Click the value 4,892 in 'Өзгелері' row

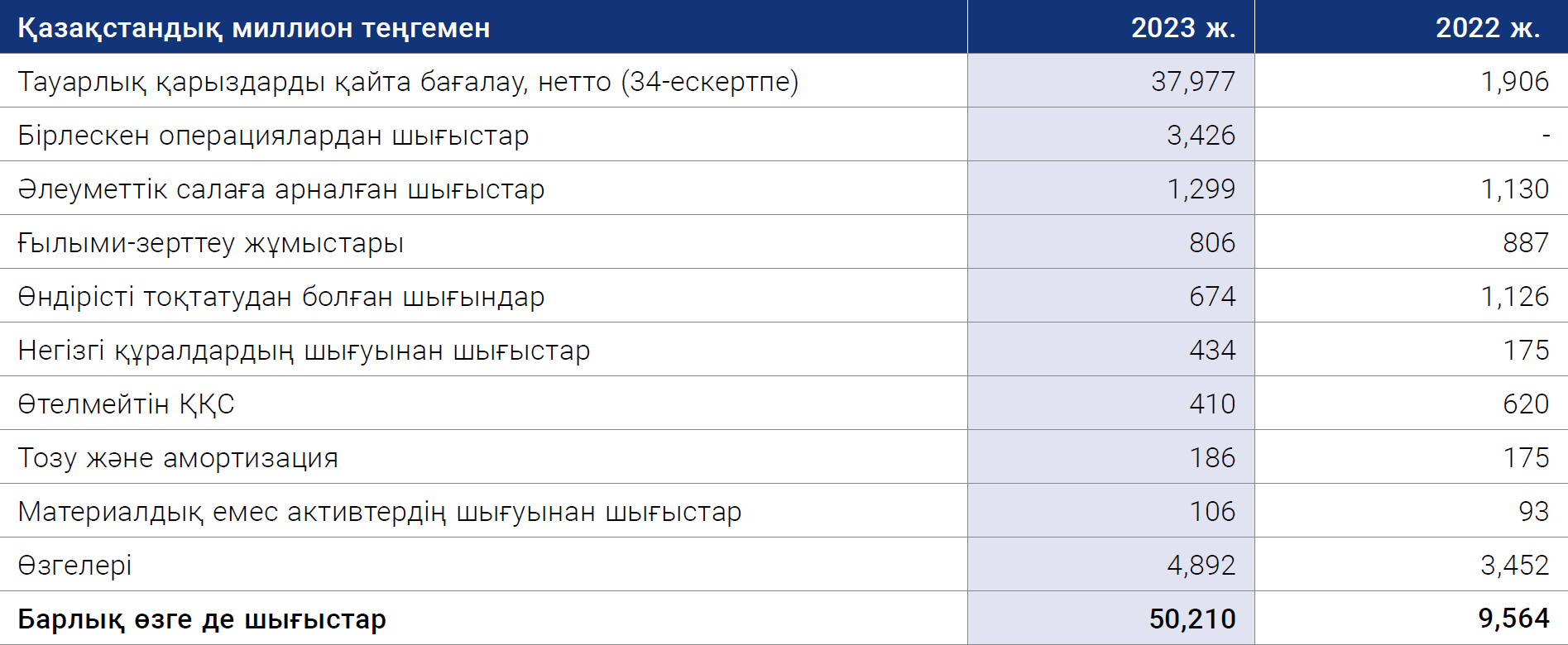pyautogui.click(x=1201, y=566)
